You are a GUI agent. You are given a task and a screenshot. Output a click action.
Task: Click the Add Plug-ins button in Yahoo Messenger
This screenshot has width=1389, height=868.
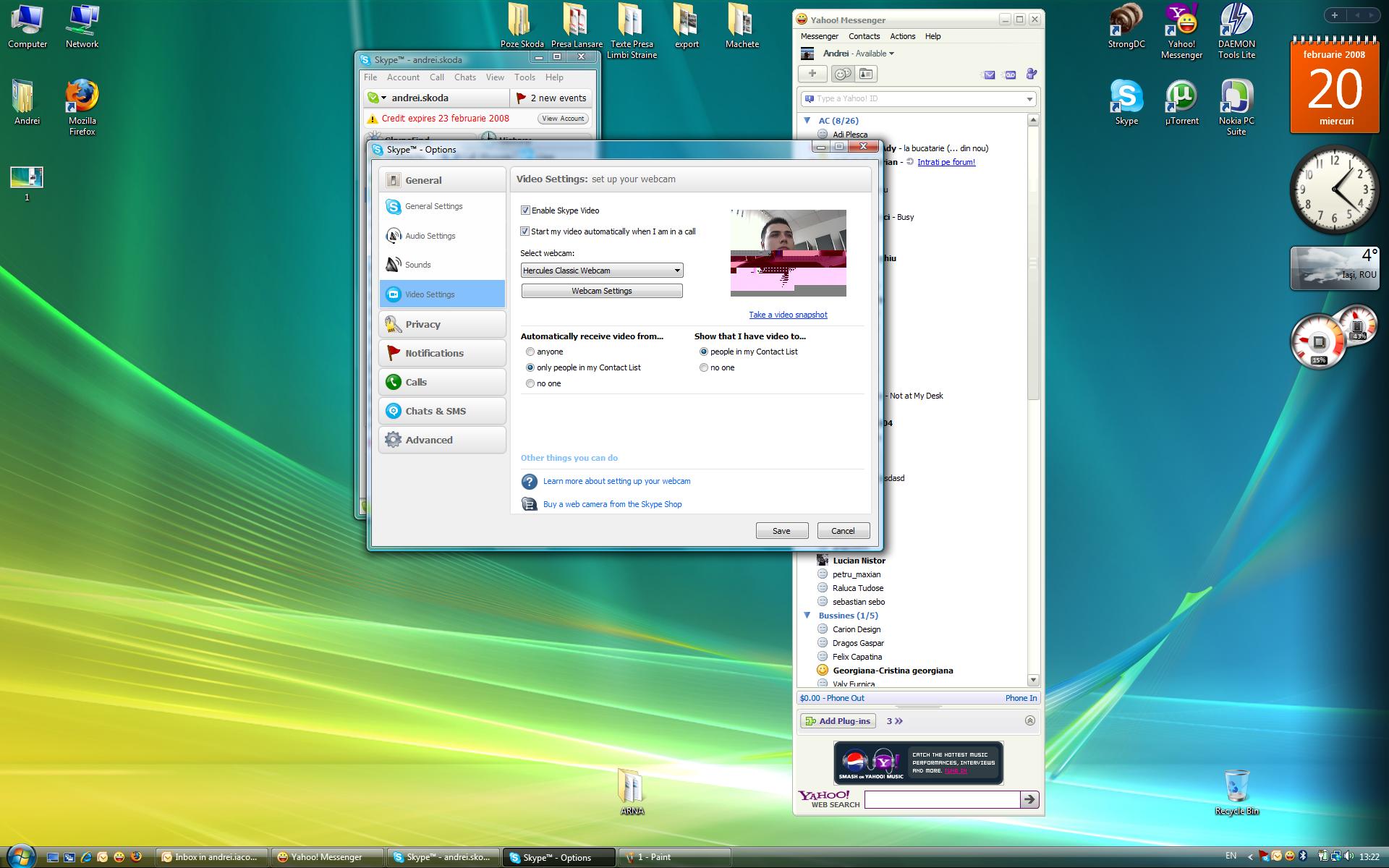838,721
